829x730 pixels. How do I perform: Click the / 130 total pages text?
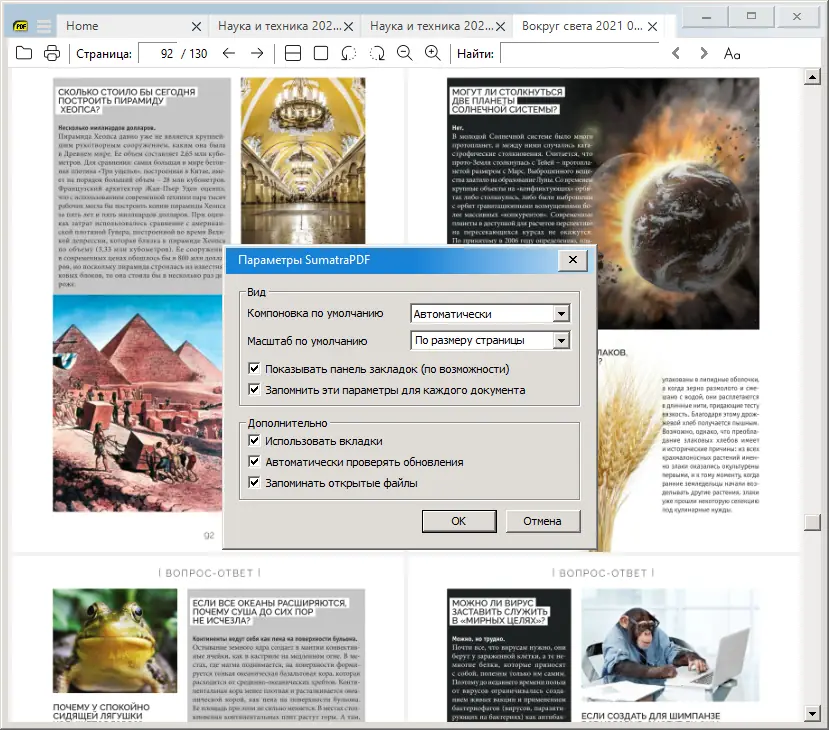click(195, 53)
